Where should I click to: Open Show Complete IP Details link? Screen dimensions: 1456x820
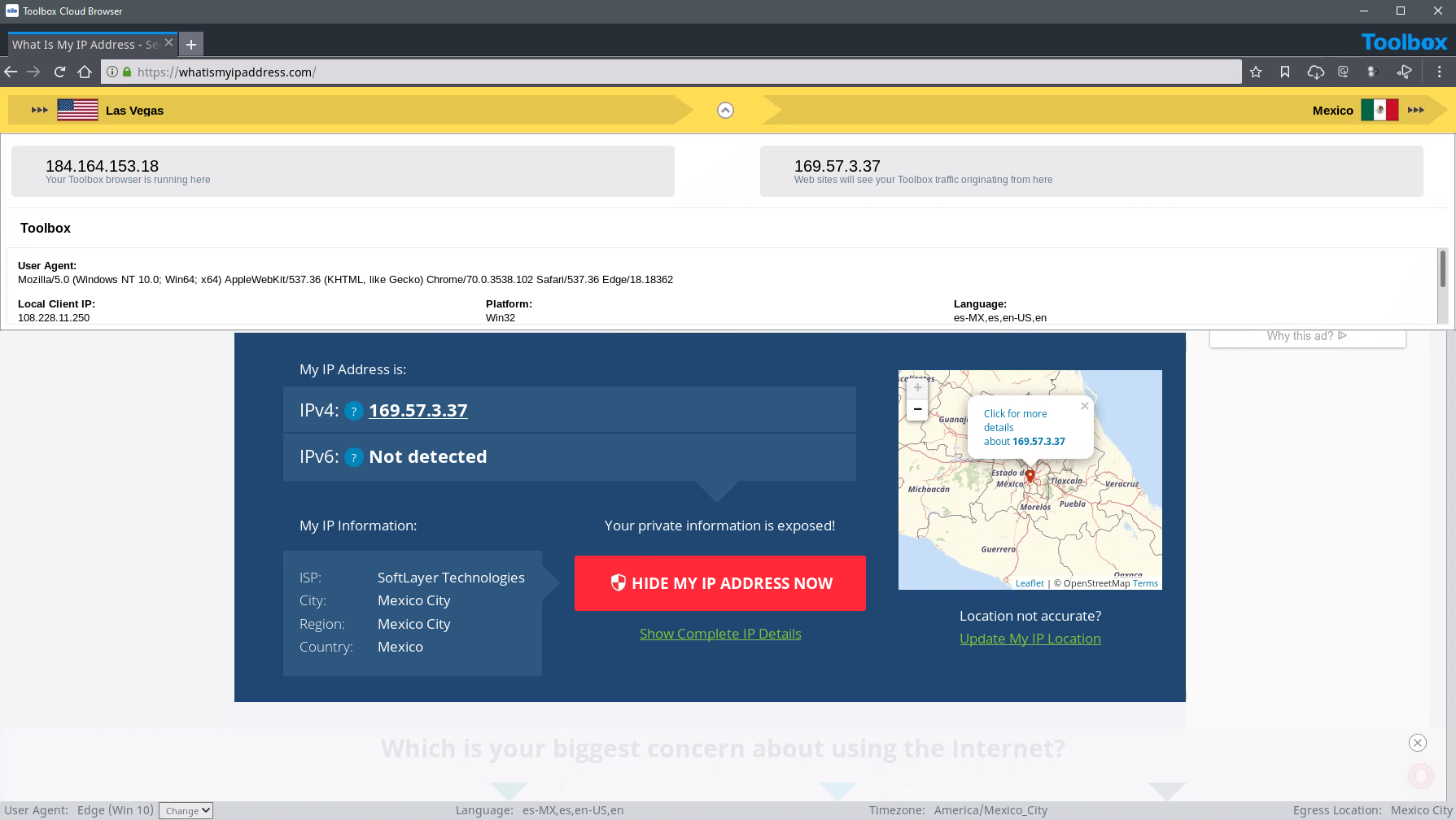[x=720, y=634]
